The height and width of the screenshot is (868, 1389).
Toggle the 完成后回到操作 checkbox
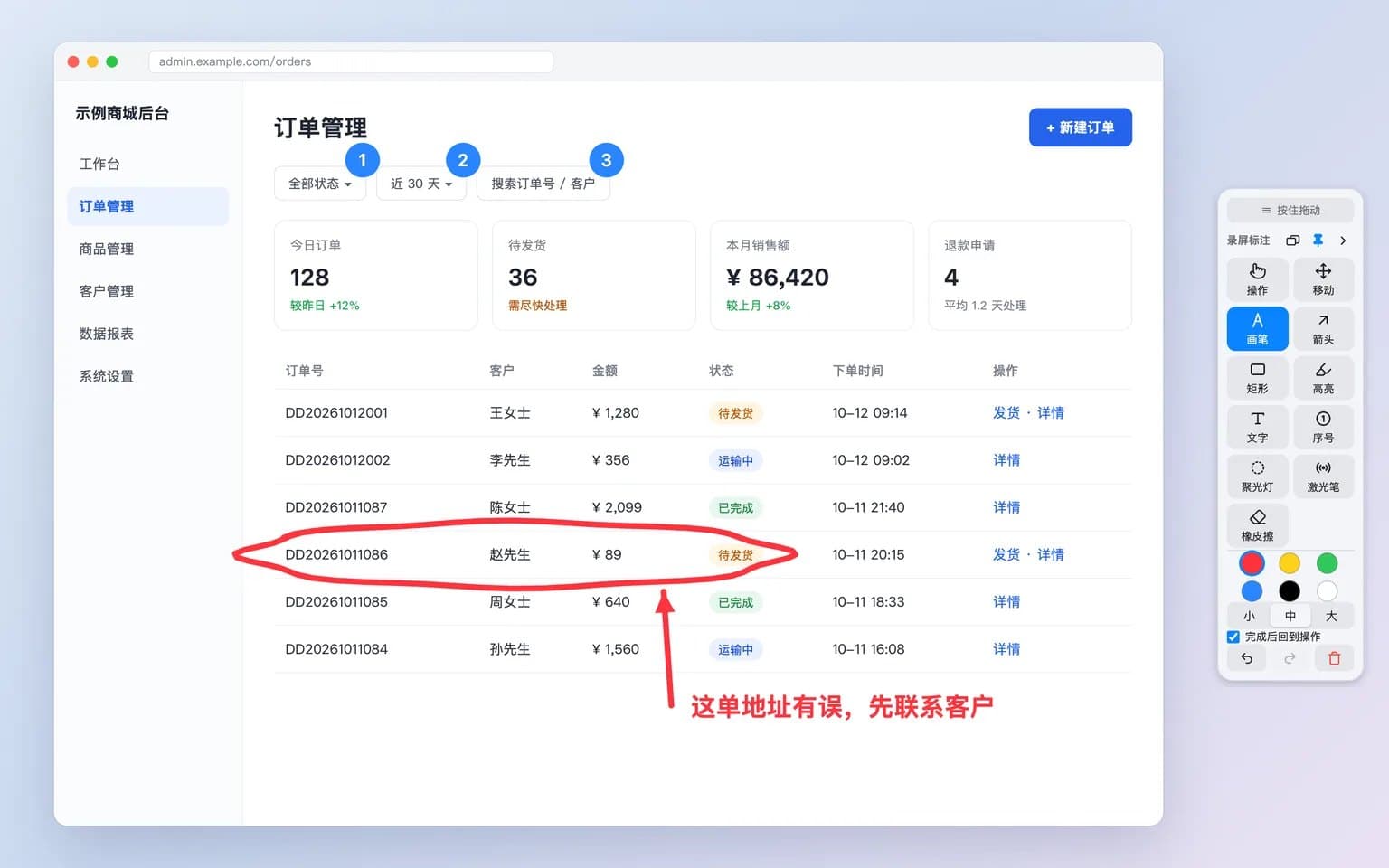coord(1233,637)
